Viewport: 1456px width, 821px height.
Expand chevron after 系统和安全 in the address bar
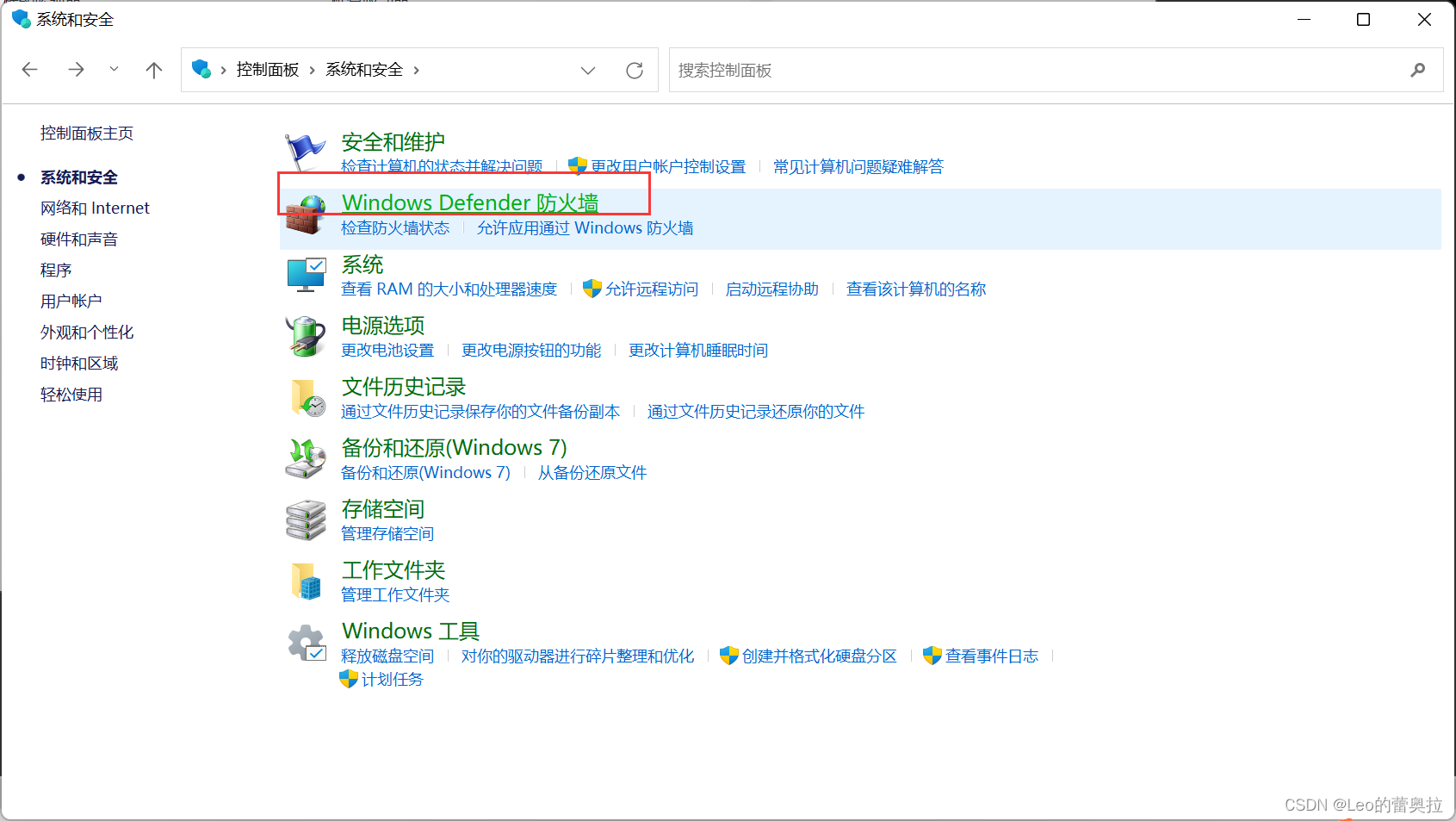416,70
